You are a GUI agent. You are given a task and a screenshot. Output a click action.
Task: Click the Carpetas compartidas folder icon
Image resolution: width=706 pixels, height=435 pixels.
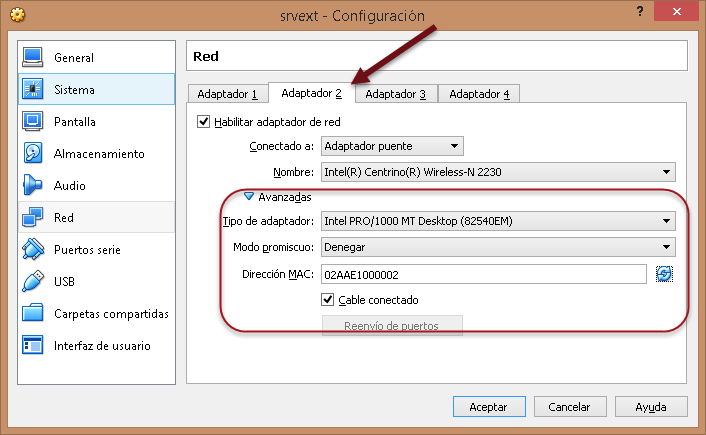[33, 314]
